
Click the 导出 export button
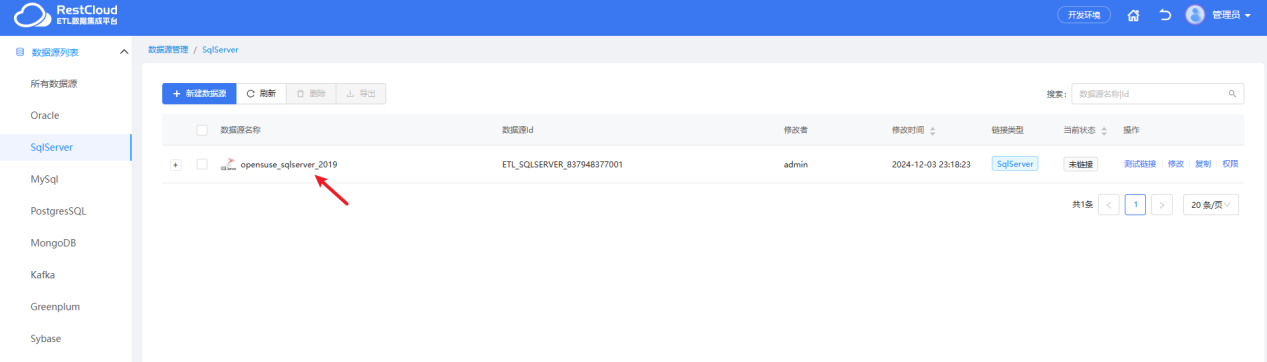point(361,93)
